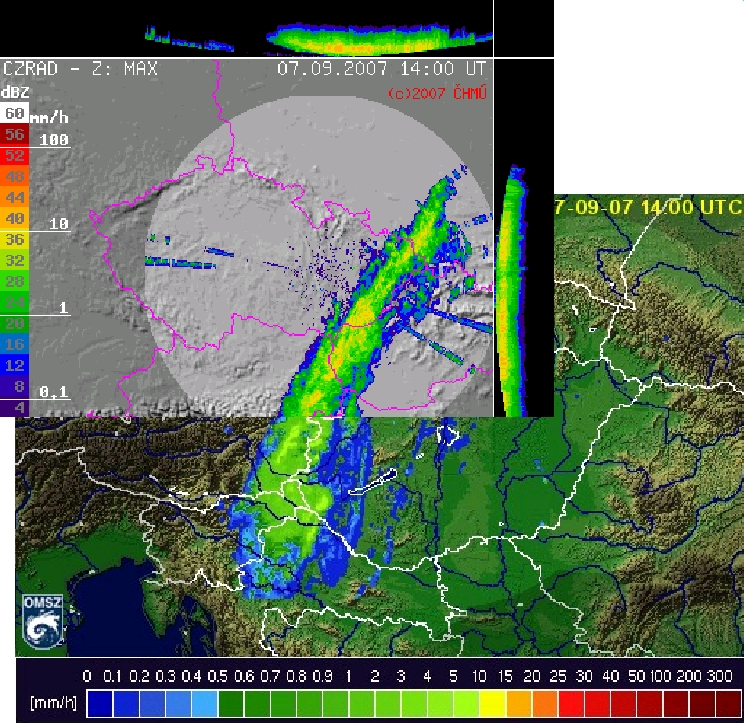The width and height of the screenshot is (744, 723).
Task: Click the 0.9 label on the bottom scale
Action: pos(323,676)
